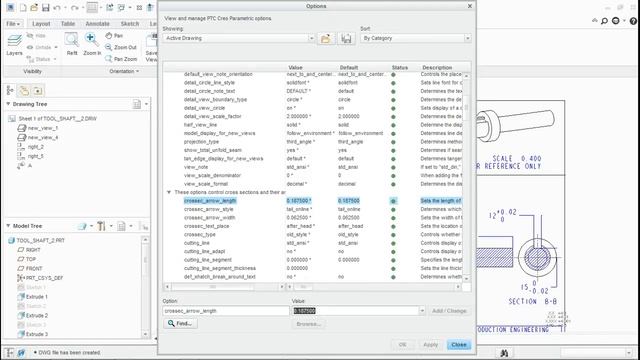640x360 pixels.
Task: Click the Redo arrow icon
Action: [74, 7]
